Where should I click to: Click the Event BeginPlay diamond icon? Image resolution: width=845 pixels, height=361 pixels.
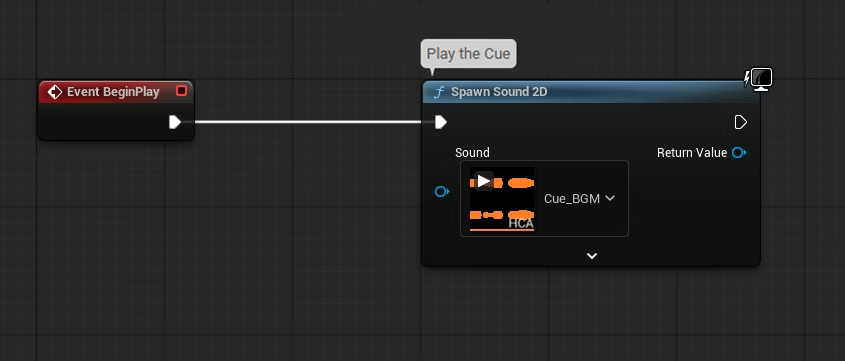coord(54,92)
